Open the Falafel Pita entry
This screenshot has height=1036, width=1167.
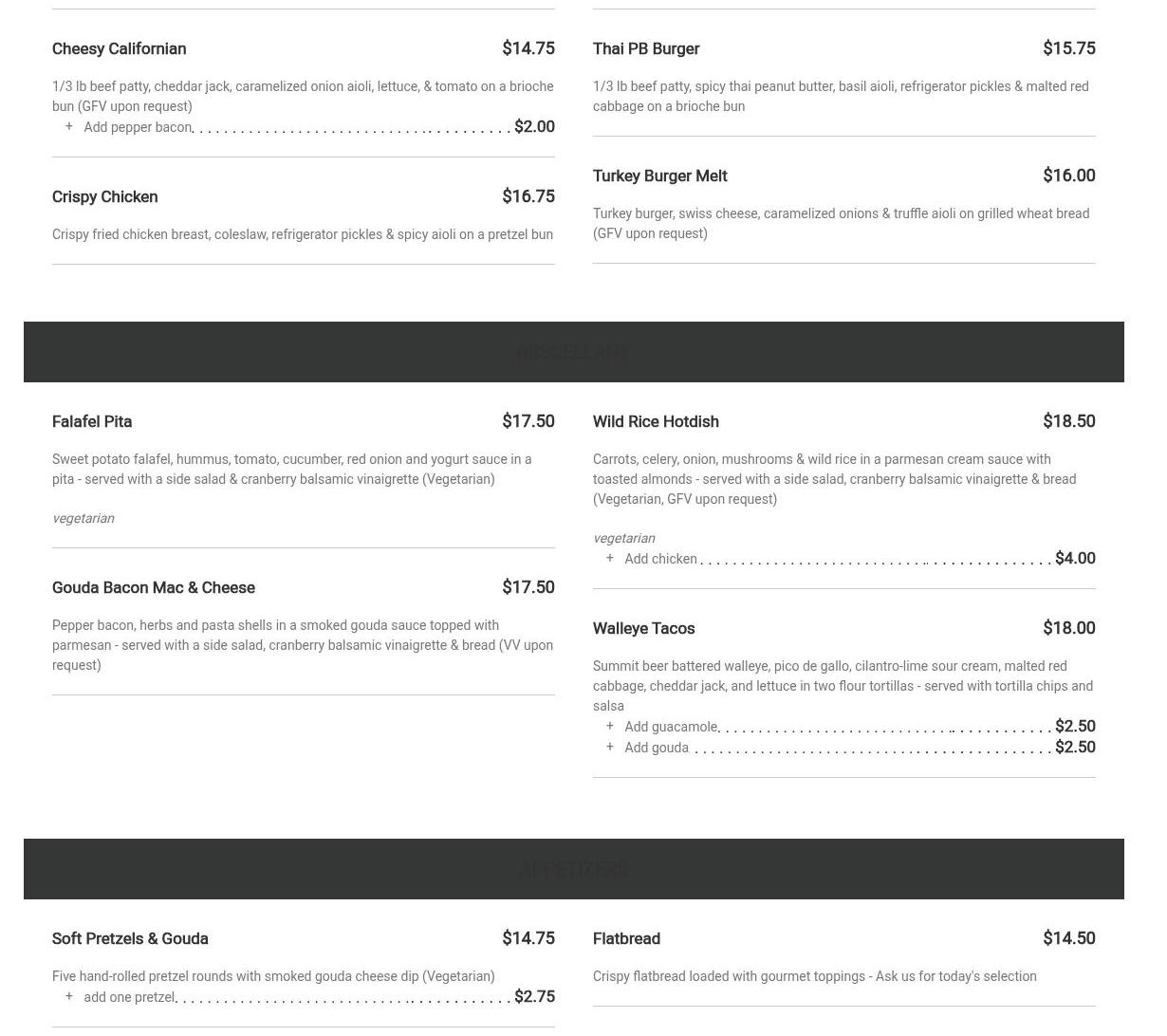(92, 421)
